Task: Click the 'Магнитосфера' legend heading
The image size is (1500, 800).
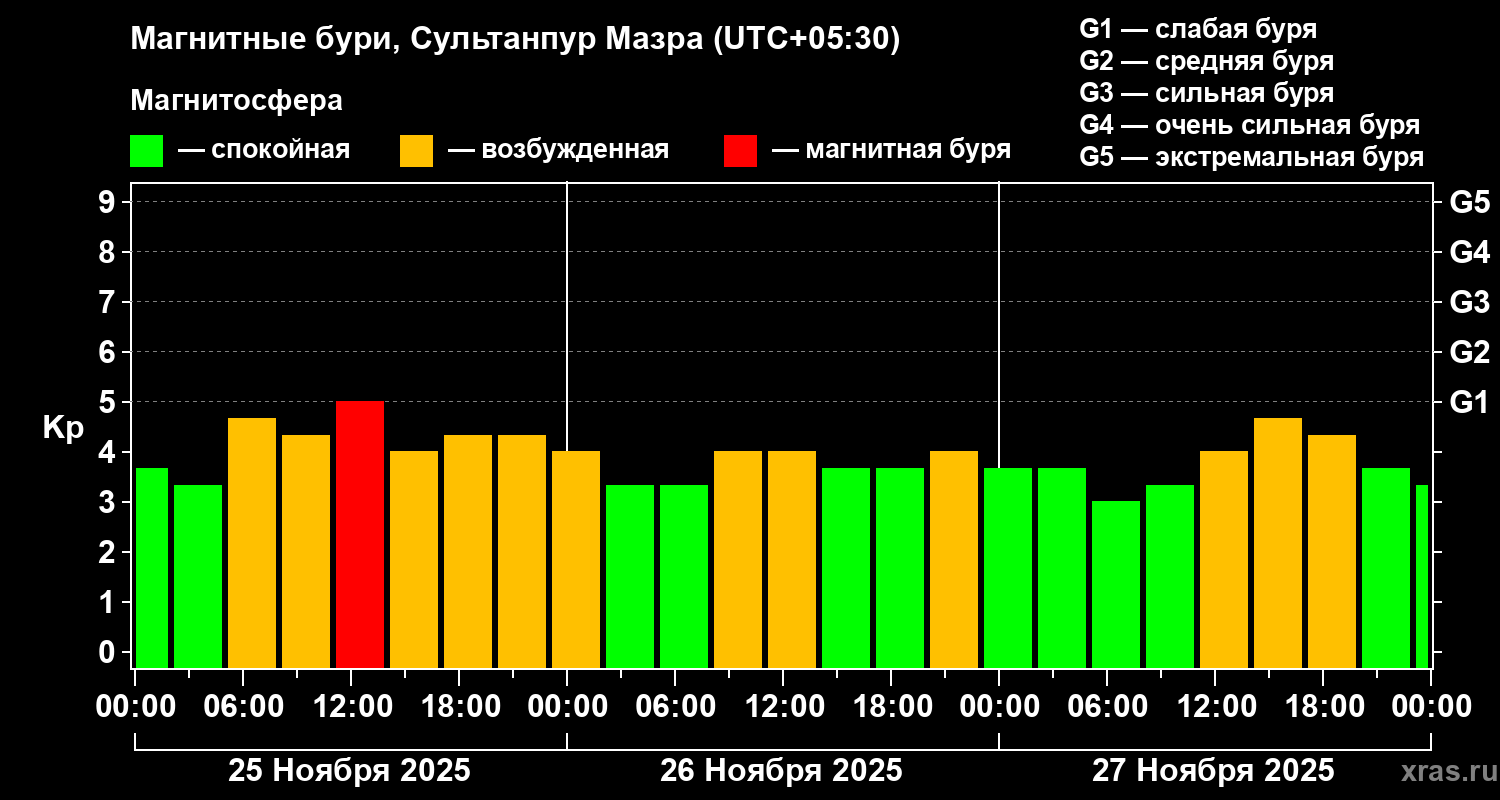Action: coord(236,101)
